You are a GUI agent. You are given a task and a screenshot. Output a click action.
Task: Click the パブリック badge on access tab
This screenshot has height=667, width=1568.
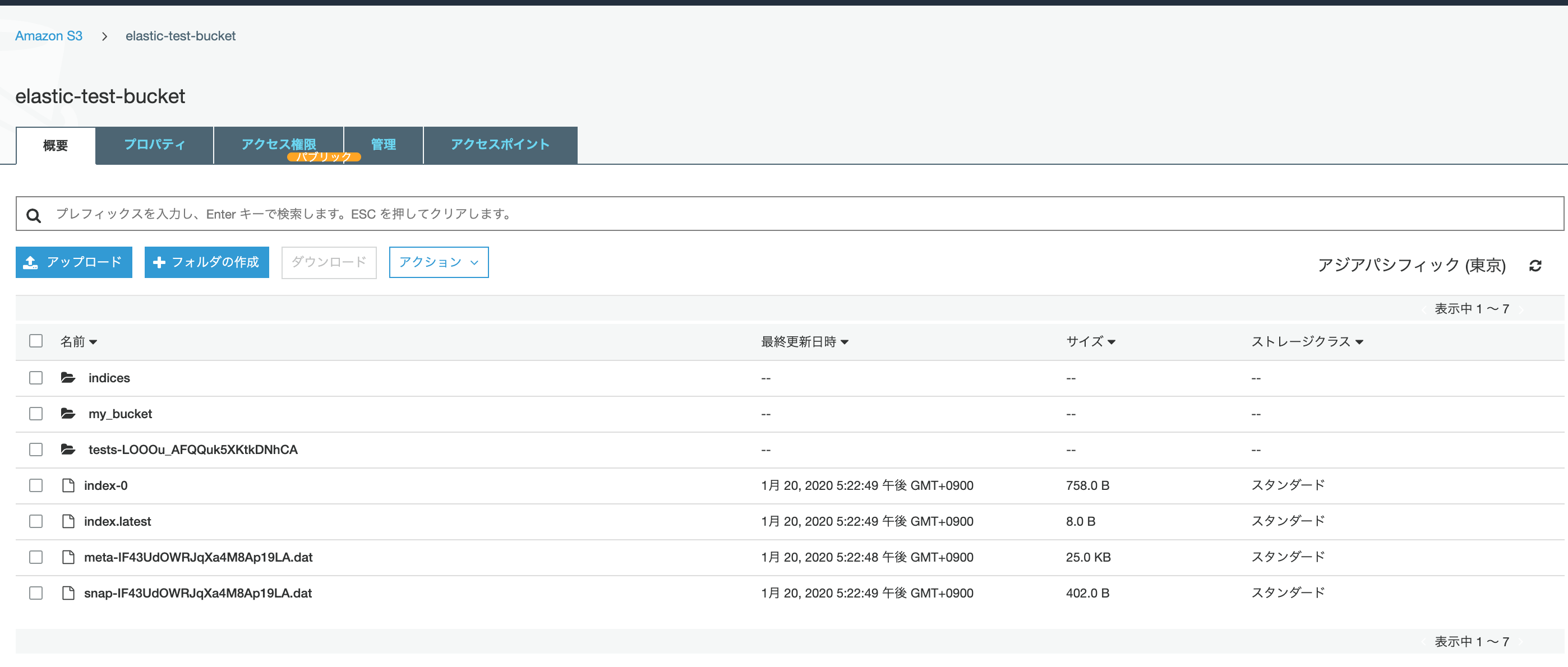point(324,157)
